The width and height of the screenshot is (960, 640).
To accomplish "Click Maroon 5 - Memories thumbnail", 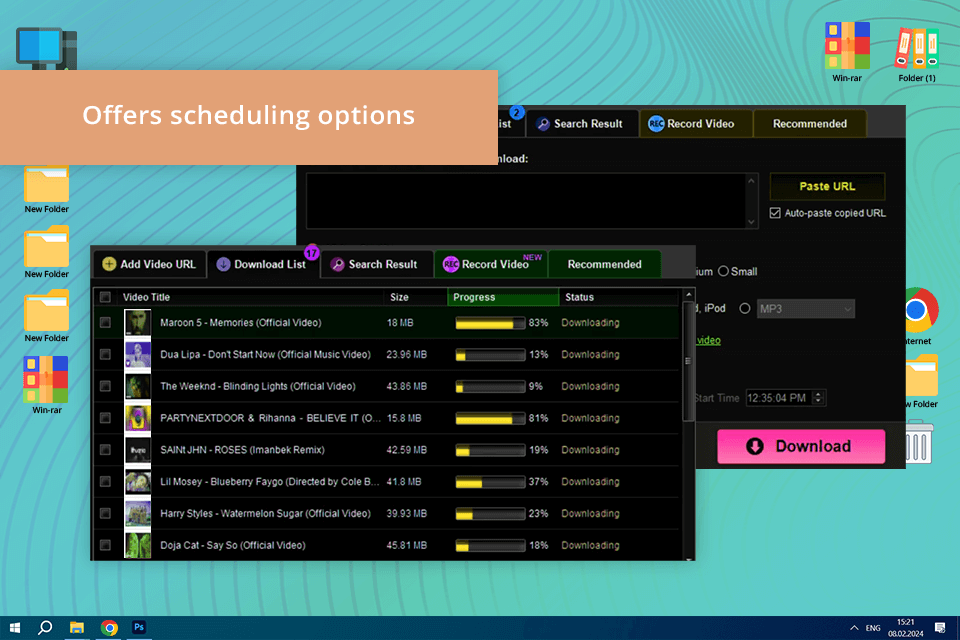I will point(138,323).
